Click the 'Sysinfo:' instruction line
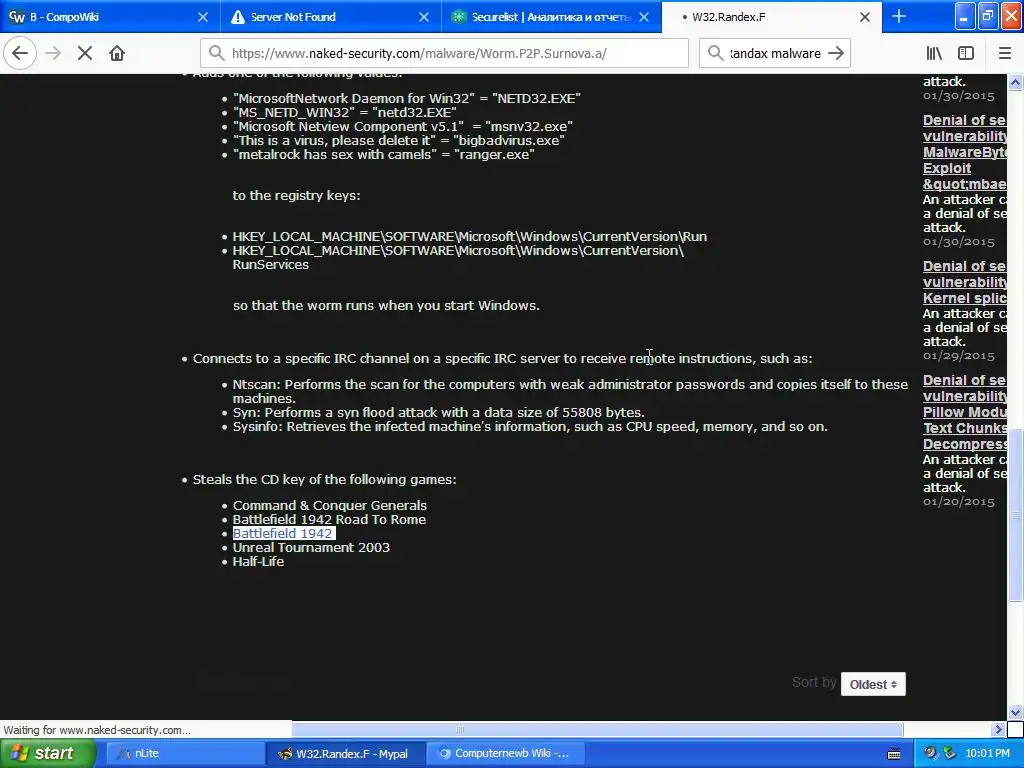 [530, 426]
